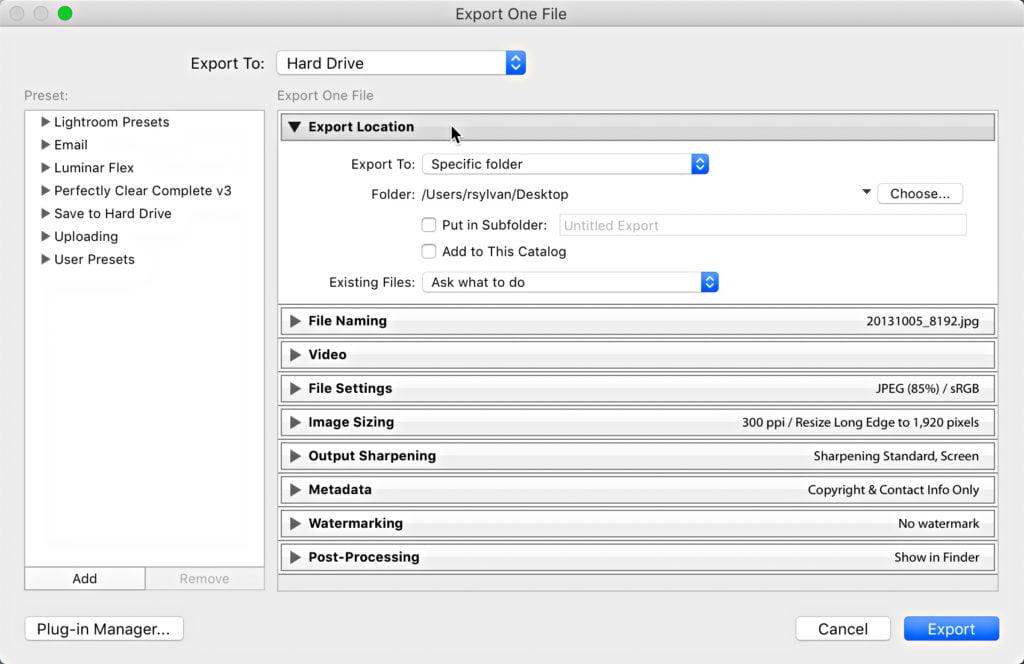Open the Specific folder dropdown
Screen dimensions: 1024x664
[565, 164]
